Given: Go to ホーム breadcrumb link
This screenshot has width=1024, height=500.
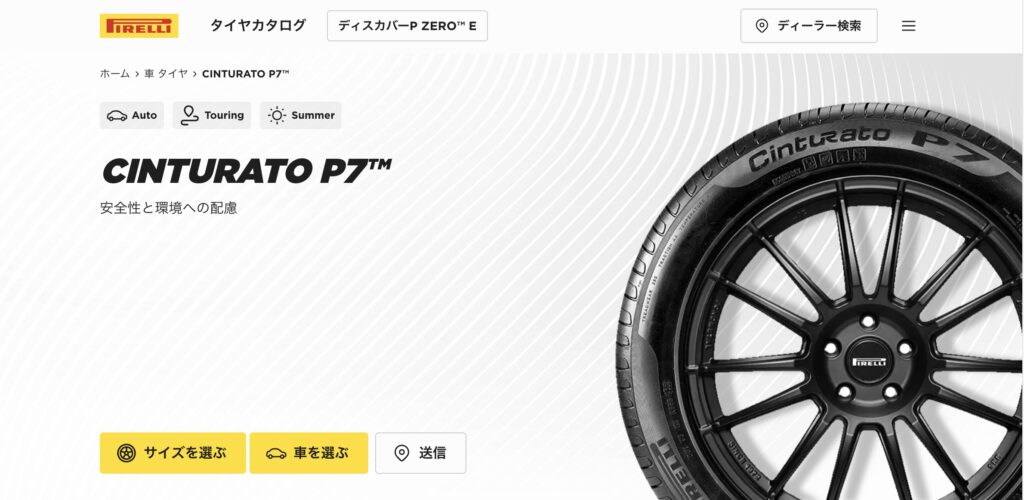Looking at the screenshot, I should [x=115, y=74].
